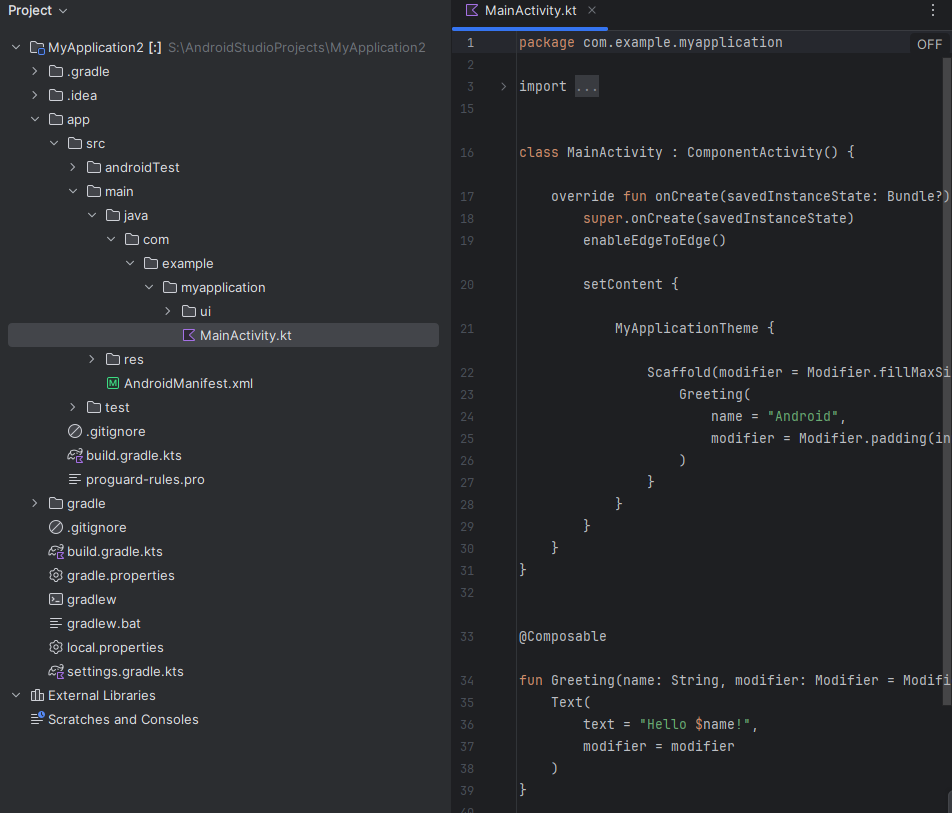The image size is (952, 813).
Task: Expand the androidTest folder
Action: coord(73,168)
